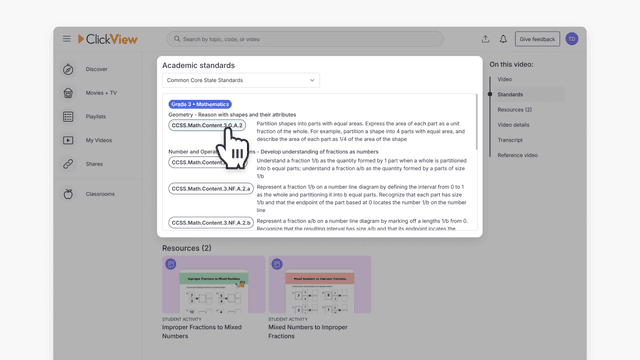This screenshot has height=360, width=640.
Task: Jump to Reference video section link
Action: pyautogui.click(x=518, y=155)
